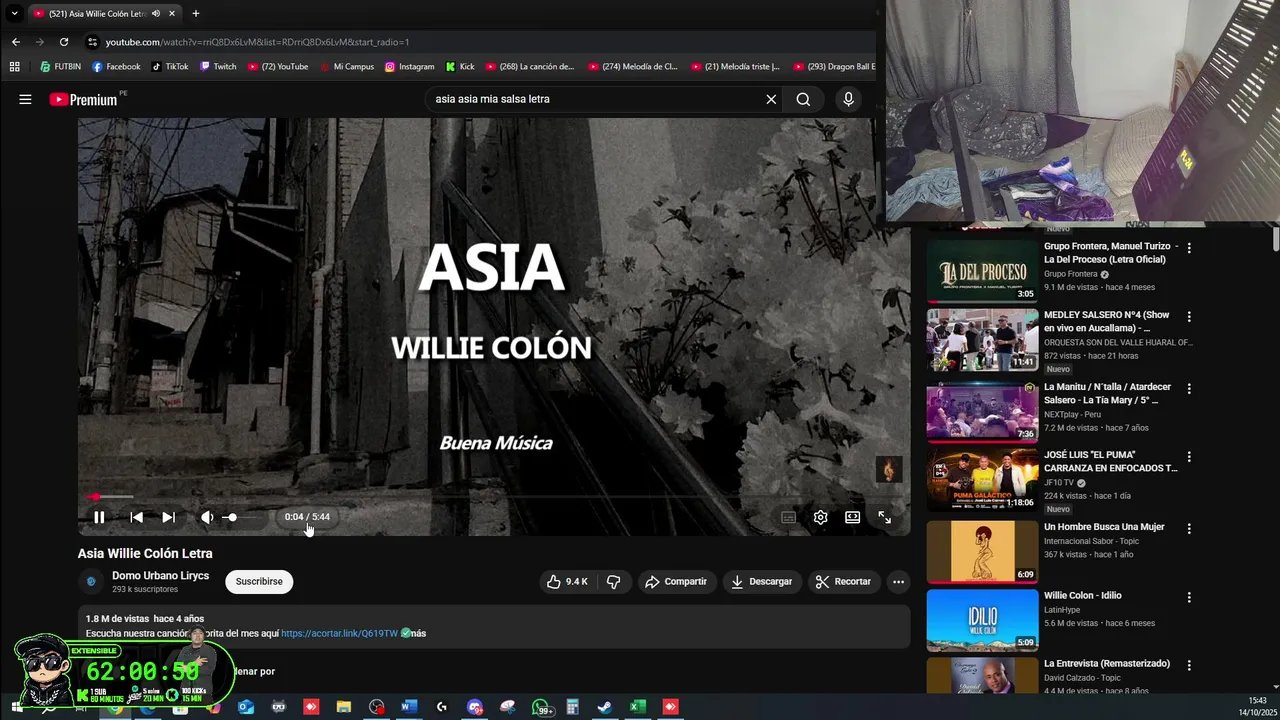Go to YouTube Premium home logo
1280x720 pixels.
[84, 99]
